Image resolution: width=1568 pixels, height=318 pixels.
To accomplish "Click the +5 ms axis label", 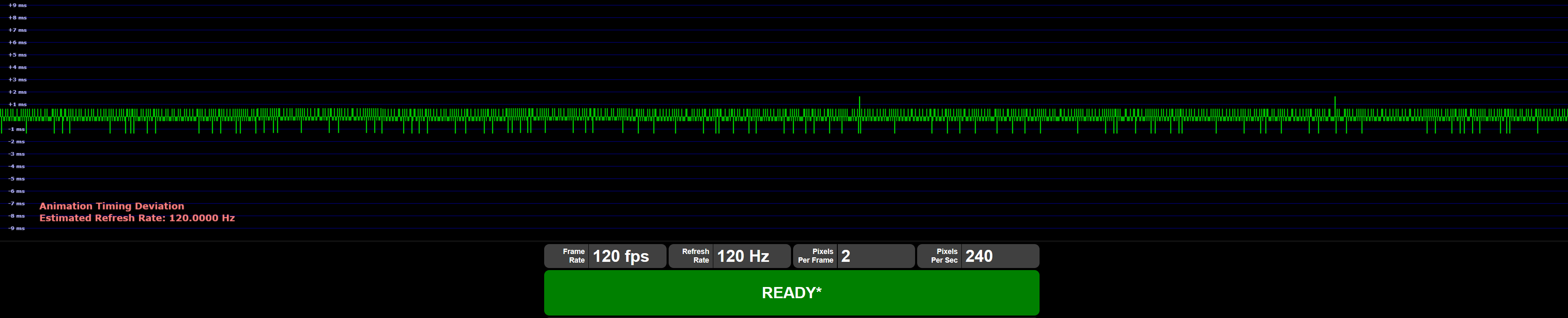I will [x=17, y=55].
